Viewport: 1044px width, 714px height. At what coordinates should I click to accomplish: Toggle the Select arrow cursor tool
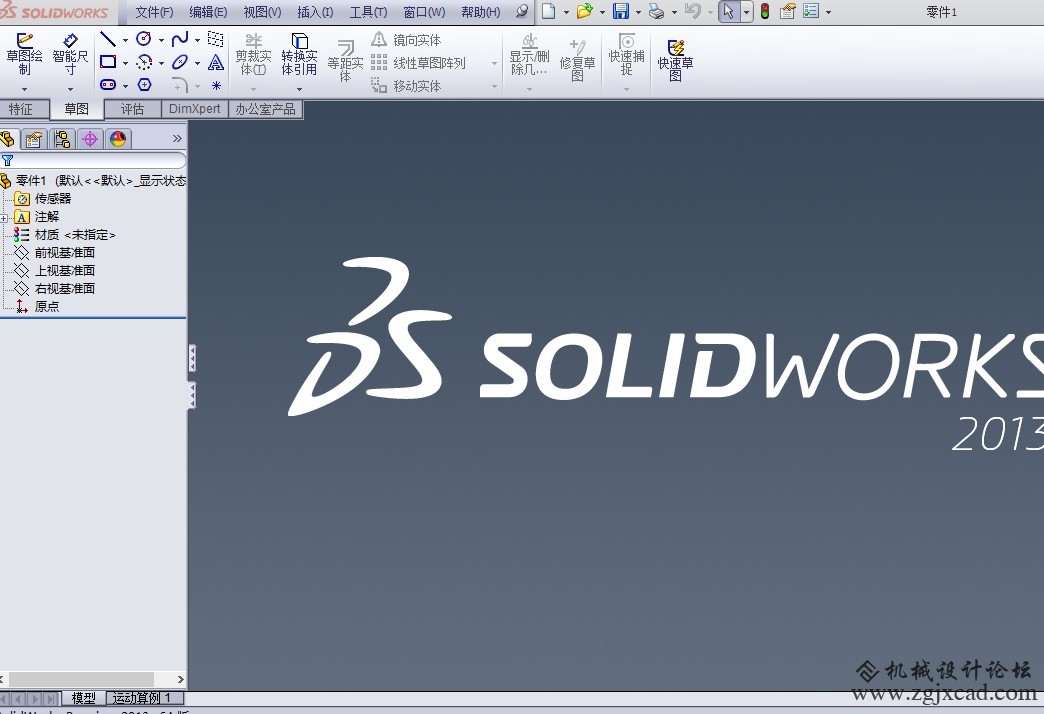(x=728, y=11)
